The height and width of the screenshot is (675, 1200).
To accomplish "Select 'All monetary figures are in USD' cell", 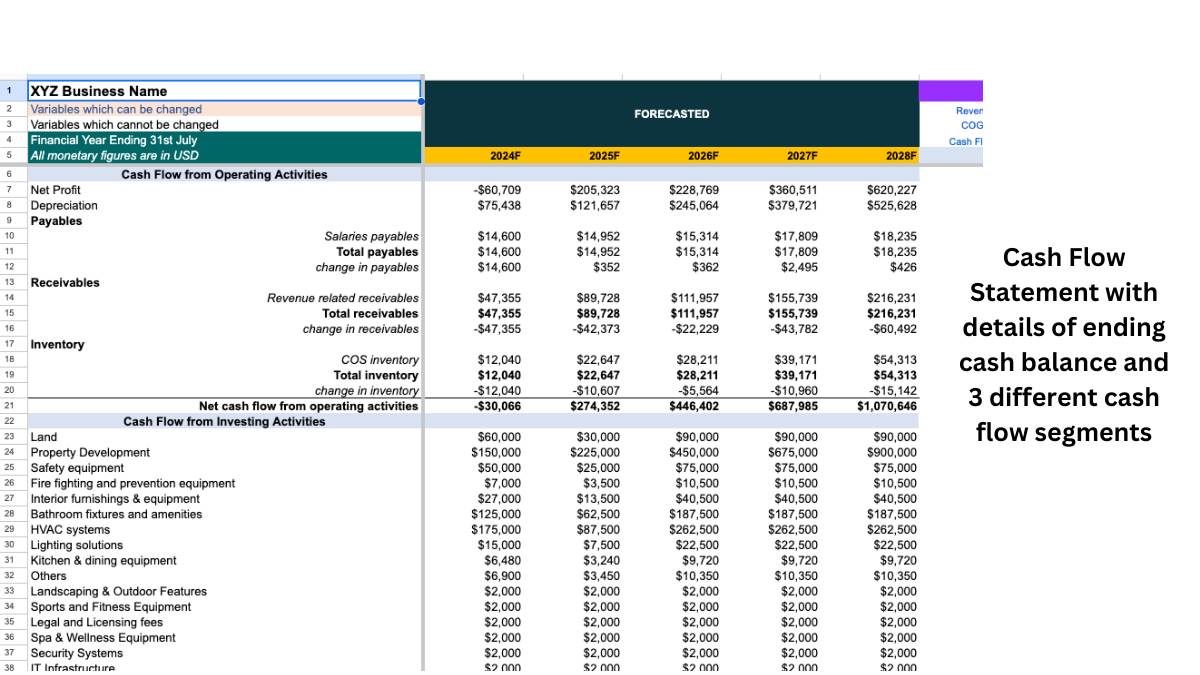I will coord(225,155).
